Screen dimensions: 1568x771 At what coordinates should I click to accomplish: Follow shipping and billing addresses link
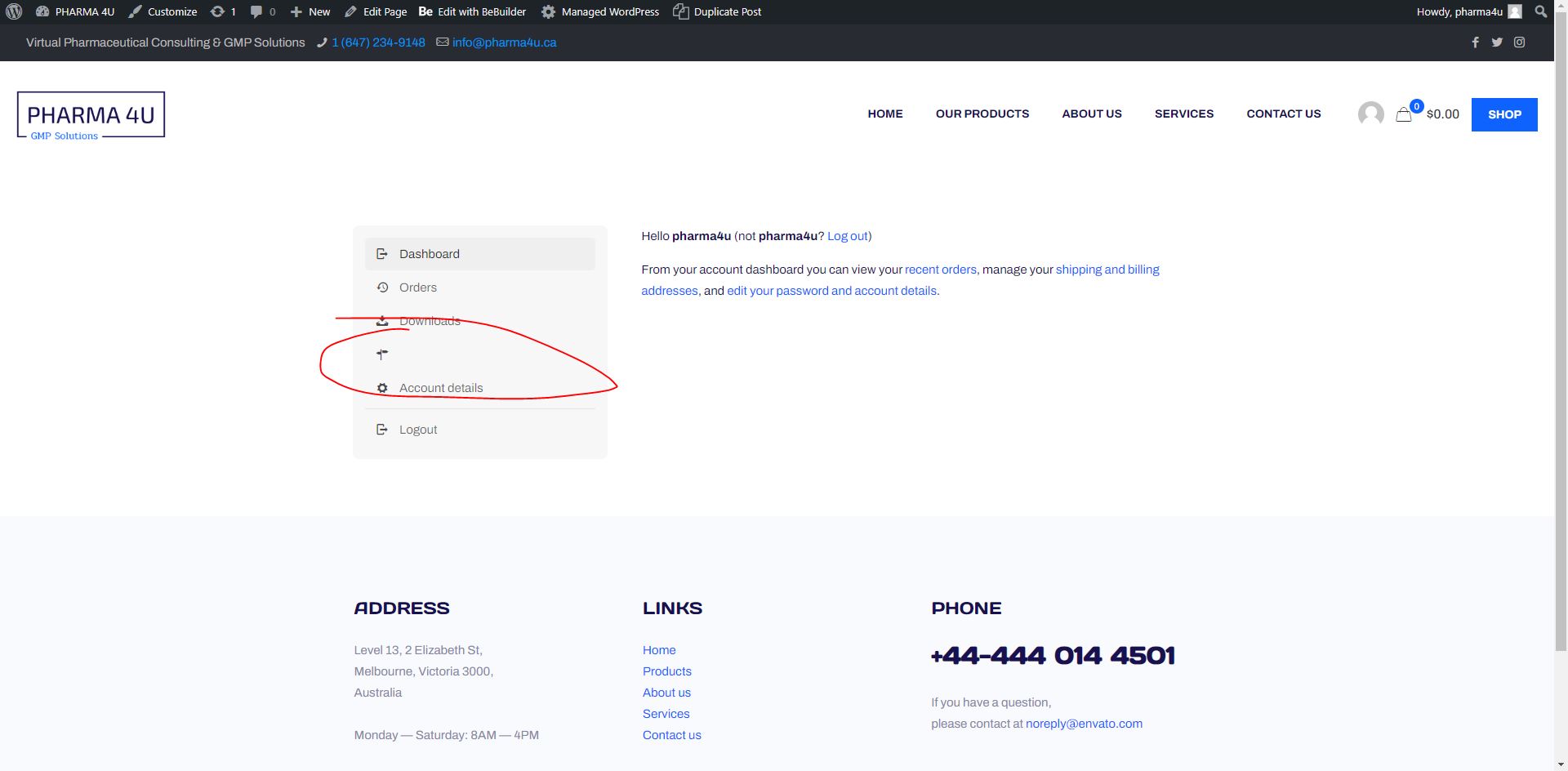pyautogui.click(x=1107, y=270)
